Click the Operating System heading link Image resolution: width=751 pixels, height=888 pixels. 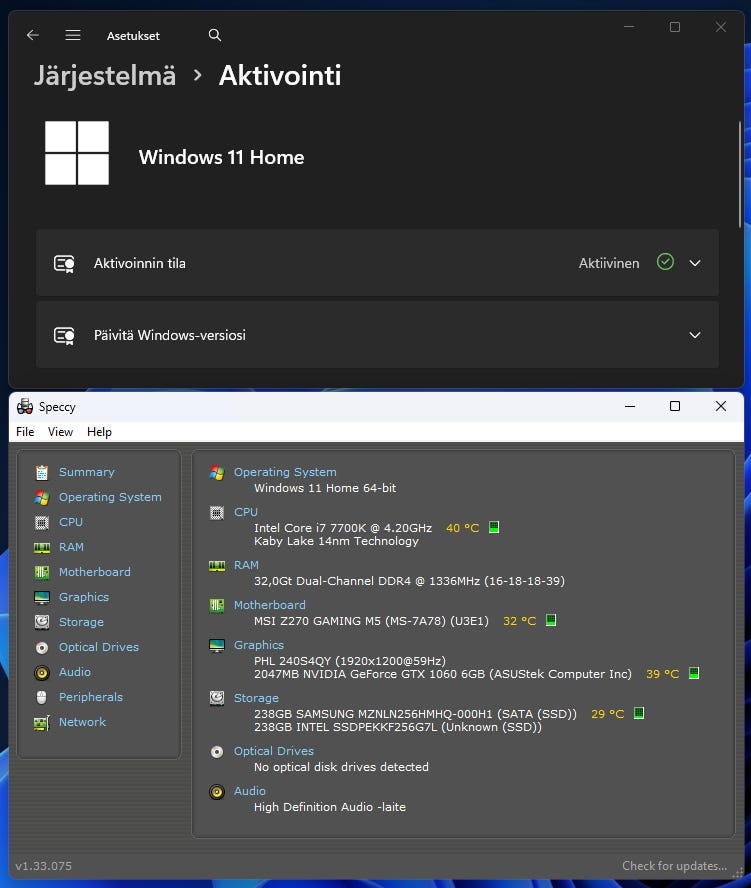click(x=285, y=472)
